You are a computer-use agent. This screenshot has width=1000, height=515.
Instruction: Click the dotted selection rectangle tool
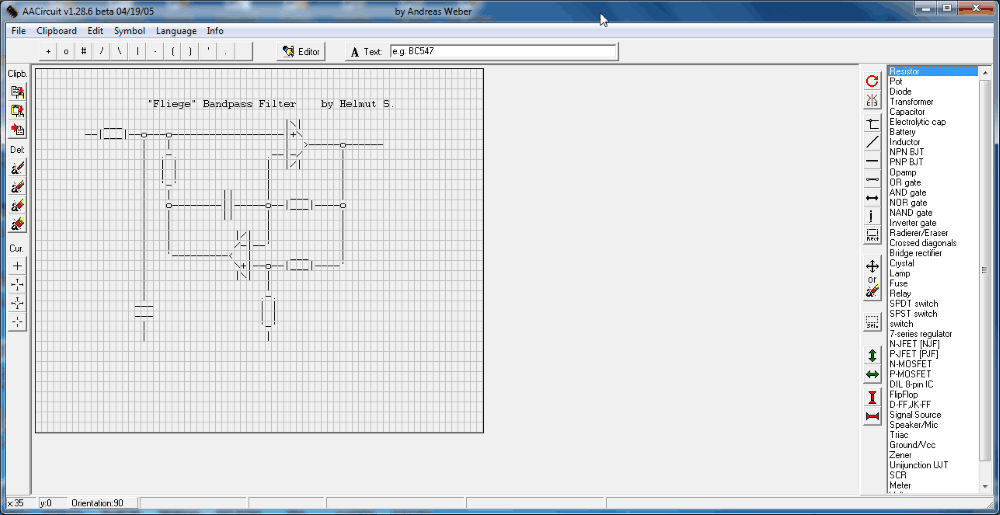pyautogui.click(x=872, y=323)
